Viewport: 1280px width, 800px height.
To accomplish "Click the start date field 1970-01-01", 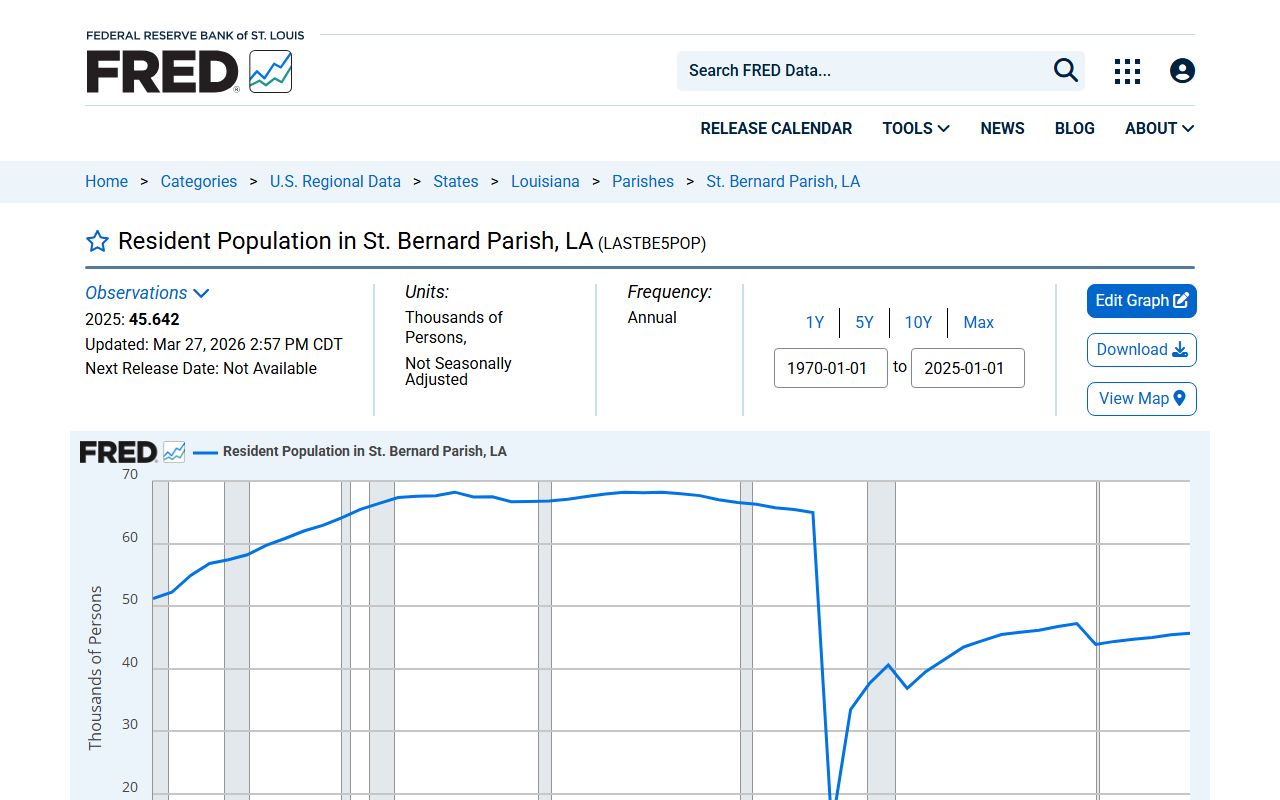I will (x=831, y=368).
